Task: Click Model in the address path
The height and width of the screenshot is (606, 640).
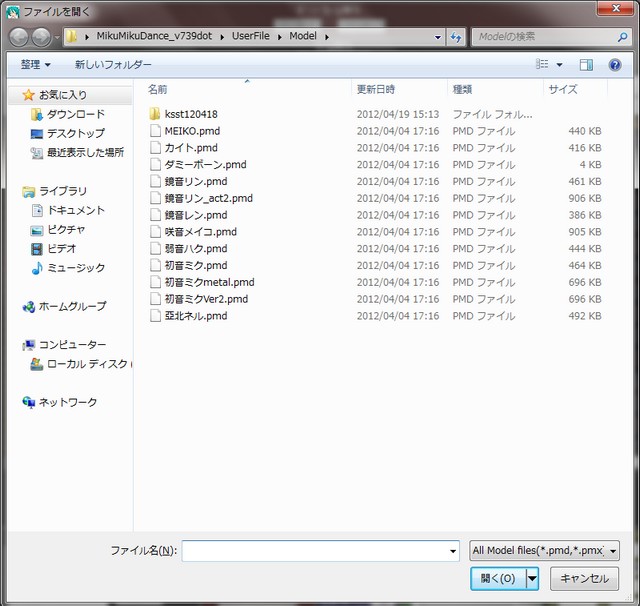Action: (x=303, y=36)
